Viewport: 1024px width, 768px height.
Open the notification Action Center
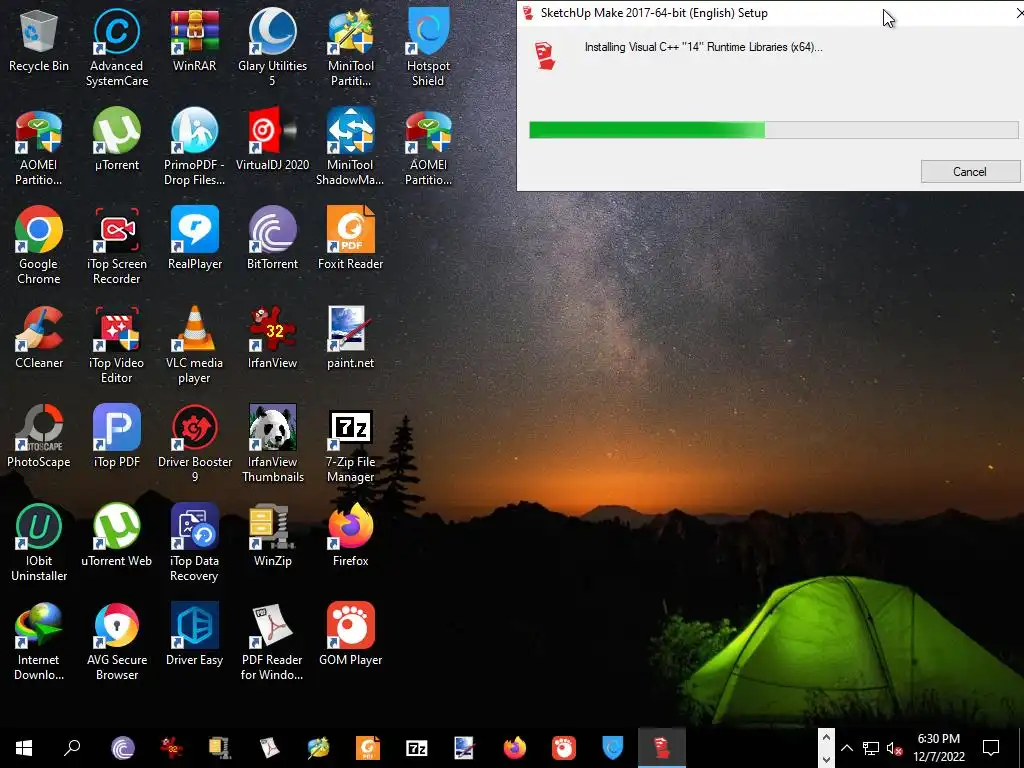pyautogui.click(x=991, y=748)
